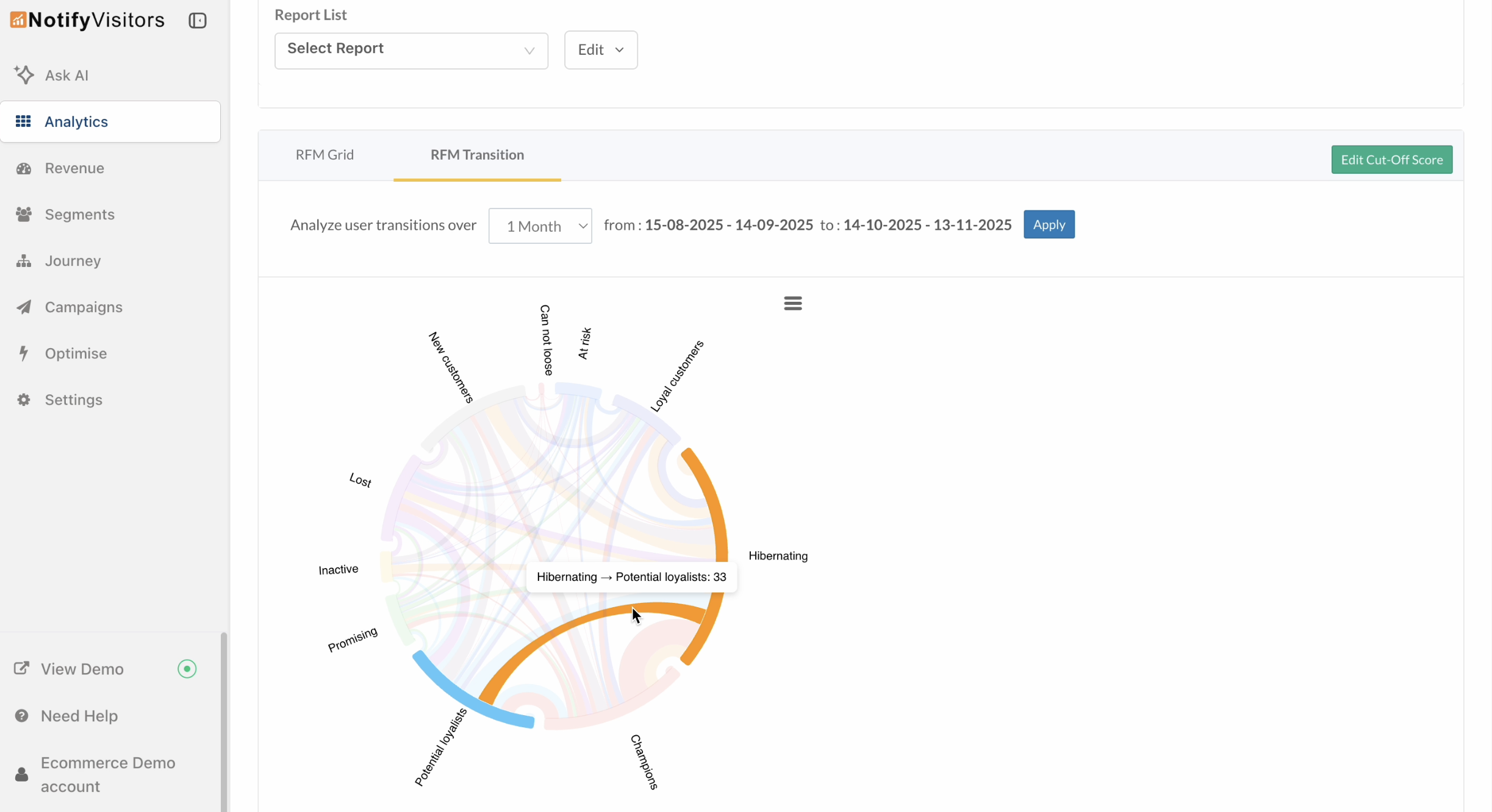This screenshot has width=1492, height=812.
Task: Open the Need Help link
Action: pyautogui.click(x=79, y=716)
